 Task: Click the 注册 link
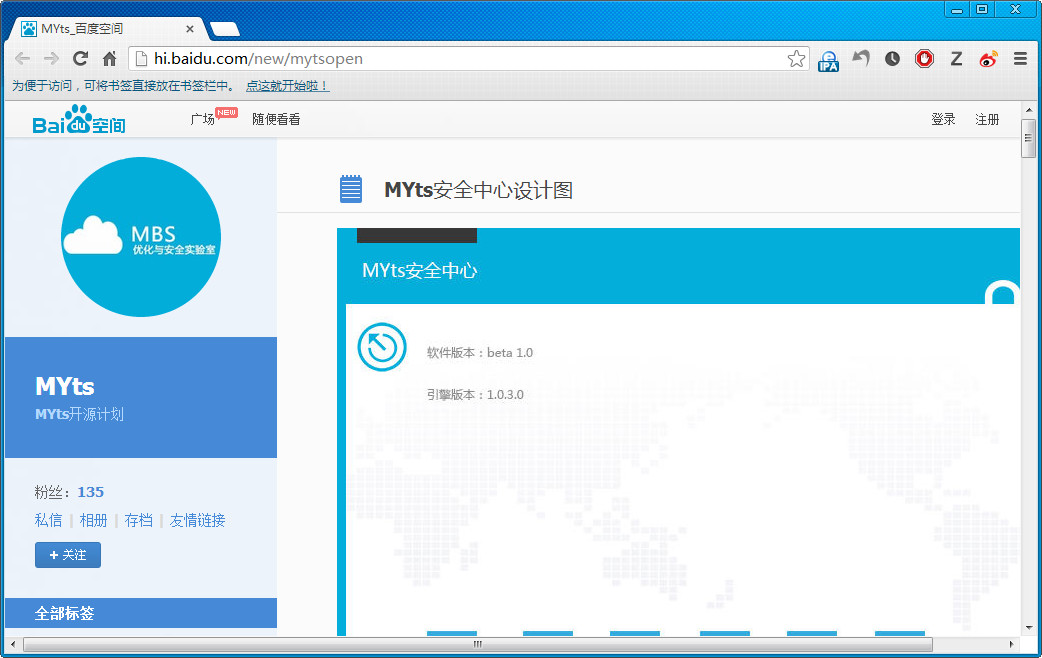987,119
